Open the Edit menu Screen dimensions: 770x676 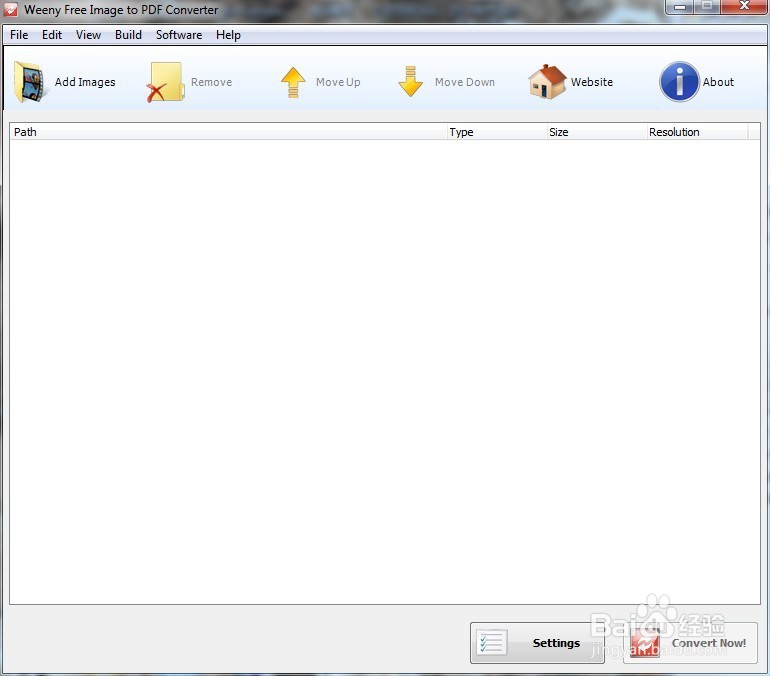point(52,35)
